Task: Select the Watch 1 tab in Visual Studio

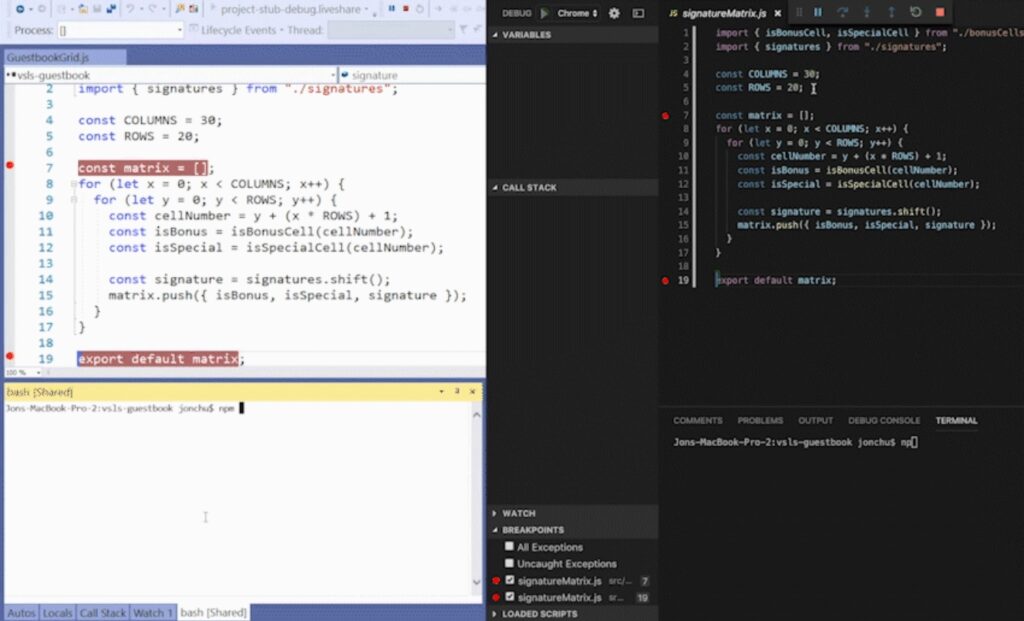Action: [153, 613]
